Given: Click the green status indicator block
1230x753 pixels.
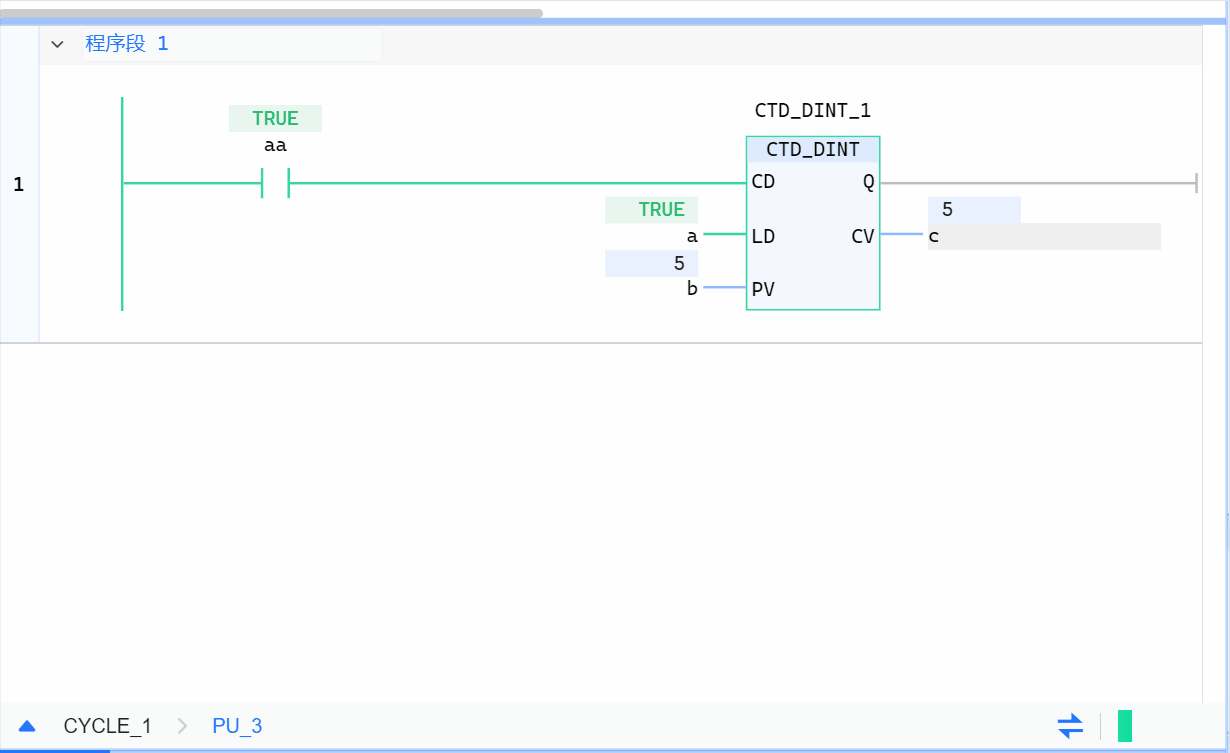Looking at the screenshot, I should [1124, 725].
